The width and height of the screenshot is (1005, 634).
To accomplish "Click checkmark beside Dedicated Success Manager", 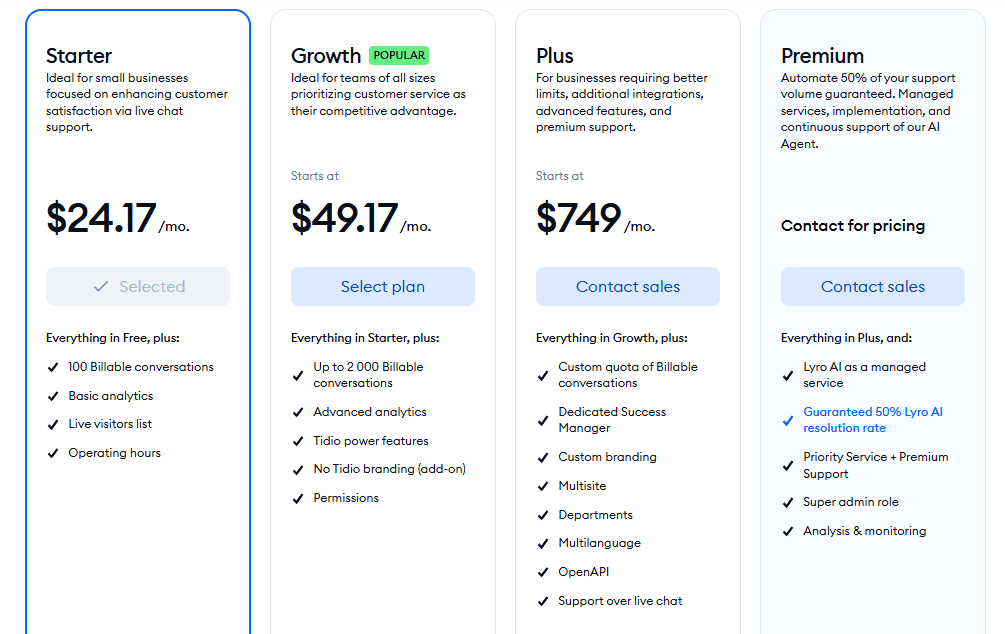I will (543, 421).
